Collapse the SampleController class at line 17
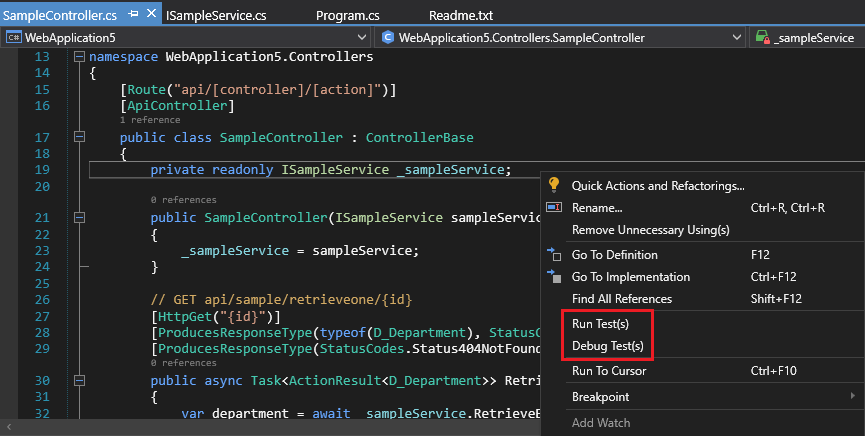The height and width of the screenshot is (436, 865). (x=79, y=137)
